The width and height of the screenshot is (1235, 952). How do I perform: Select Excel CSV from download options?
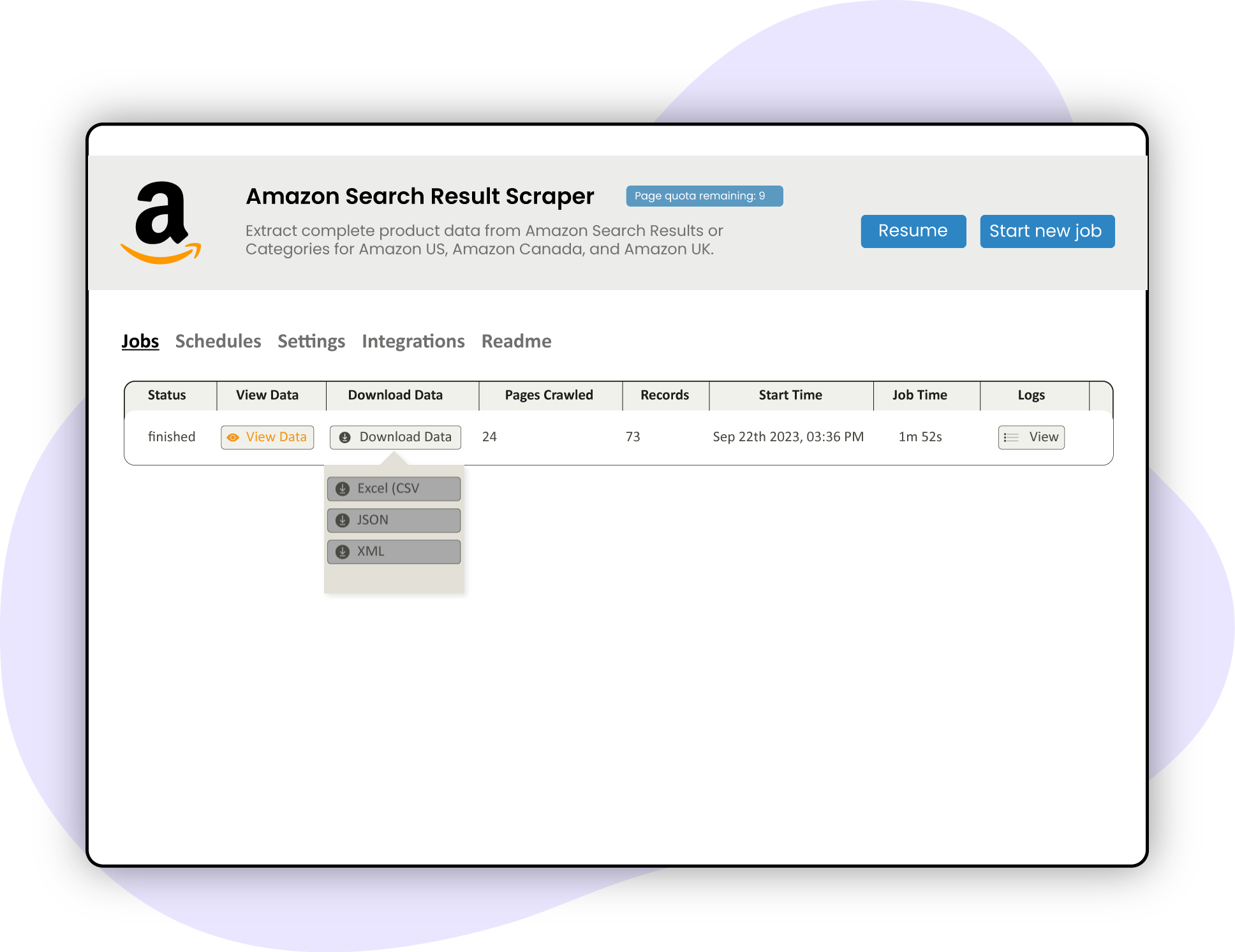[393, 488]
